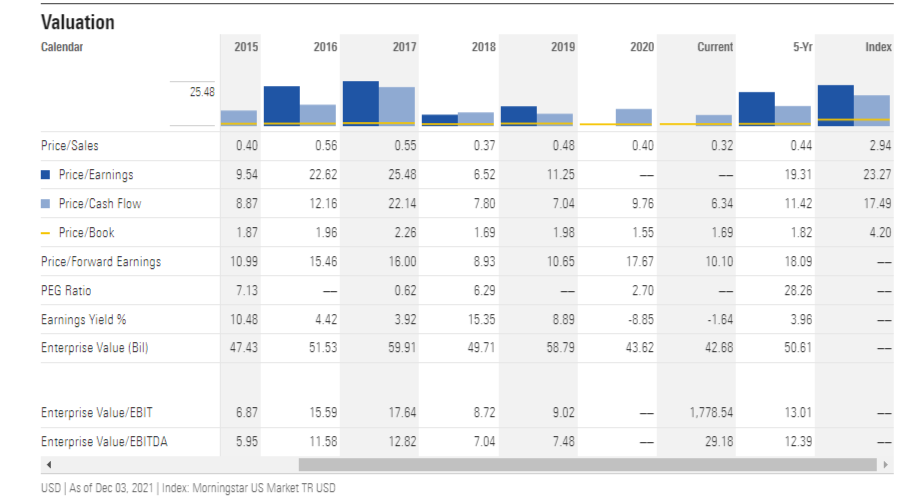Click the Calendar header label
This screenshot has height=497, width=908.
click(62, 47)
